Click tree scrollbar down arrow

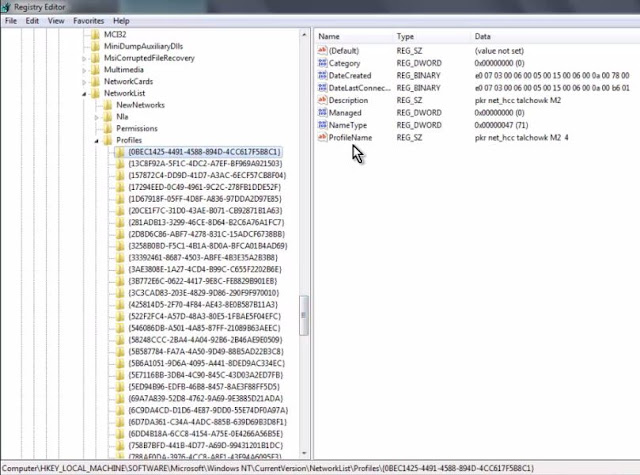pyautogui.click(x=304, y=453)
